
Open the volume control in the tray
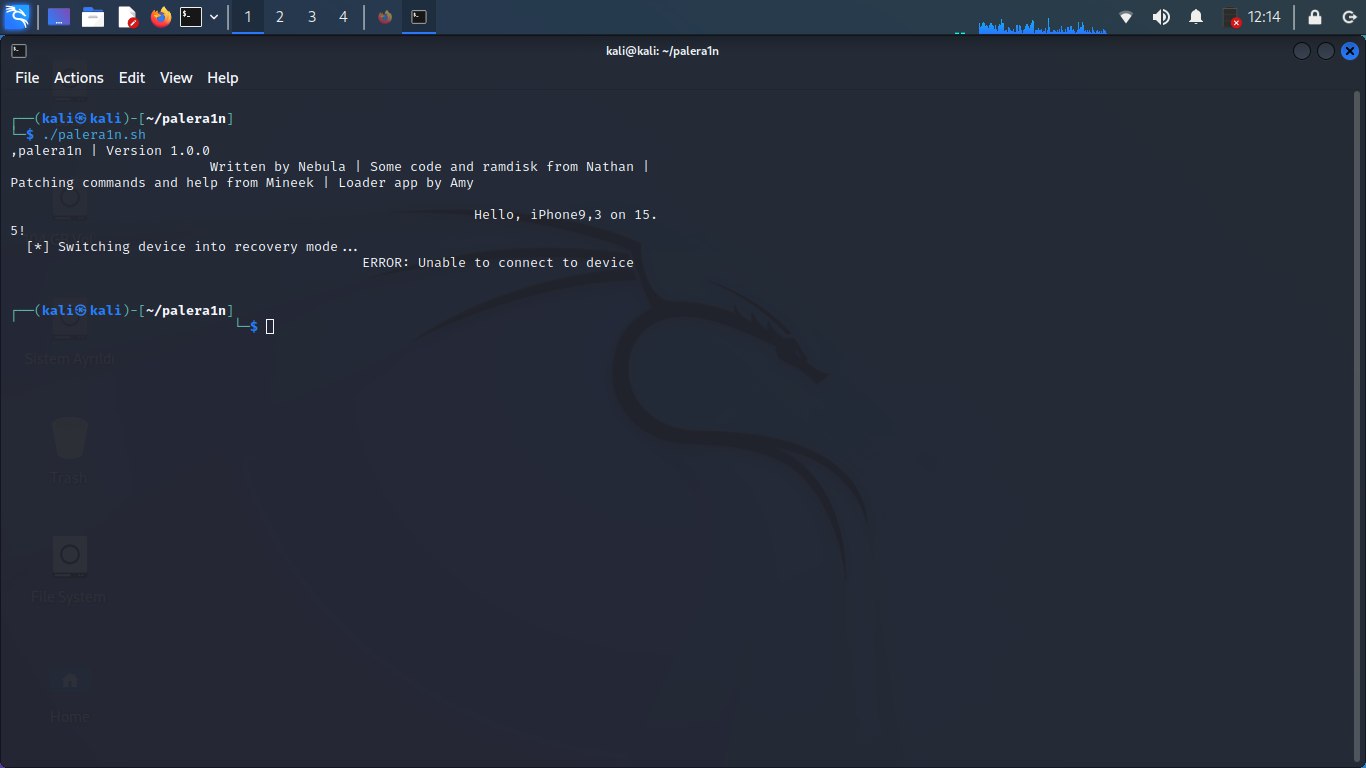(1160, 16)
